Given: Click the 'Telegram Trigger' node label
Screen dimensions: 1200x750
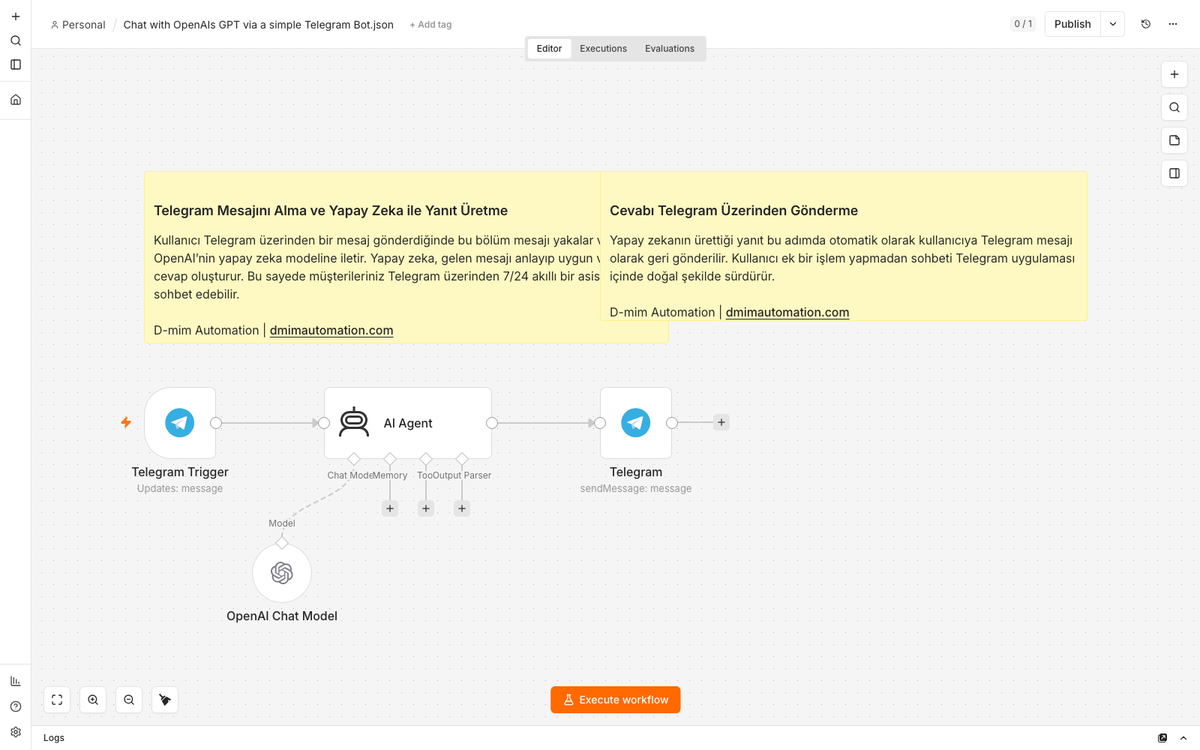Looking at the screenshot, I should point(180,472).
